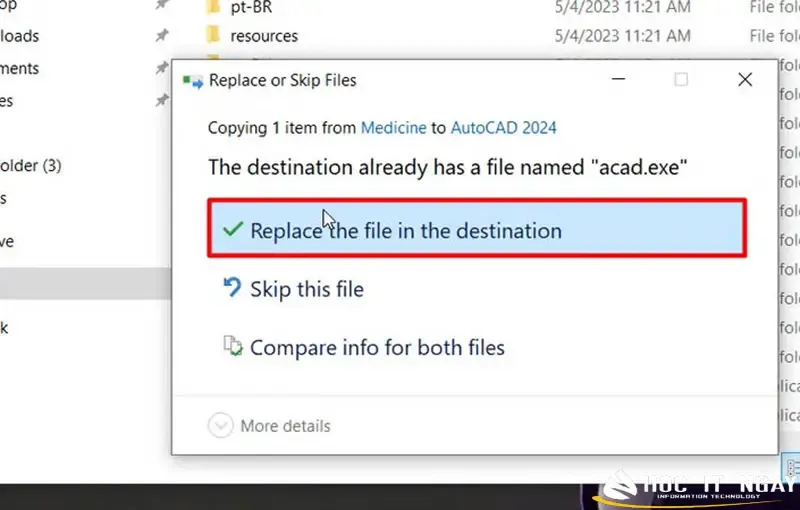This screenshot has width=800, height=510.
Task: Click the compare files document icon
Action: tap(232, 347)
